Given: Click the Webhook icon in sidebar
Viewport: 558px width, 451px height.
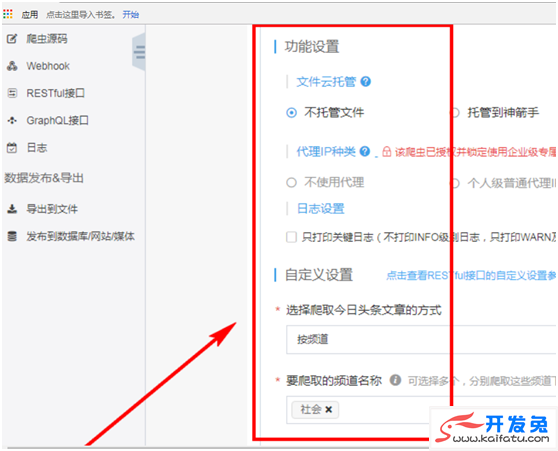Looking at the screenshot, I should coord(12,66).
